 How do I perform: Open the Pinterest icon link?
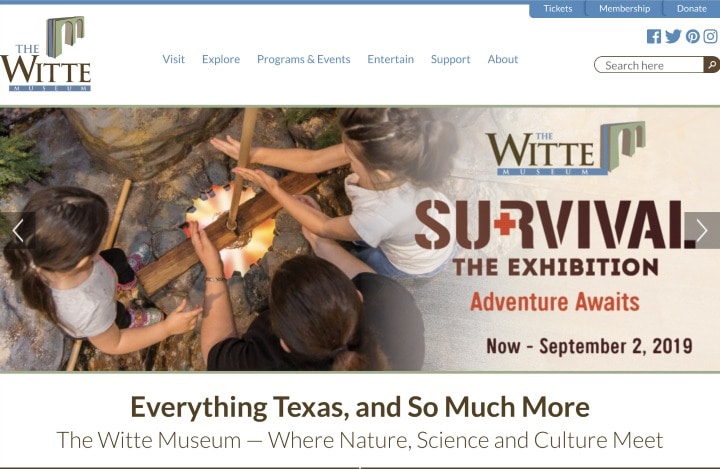(692, 36)
